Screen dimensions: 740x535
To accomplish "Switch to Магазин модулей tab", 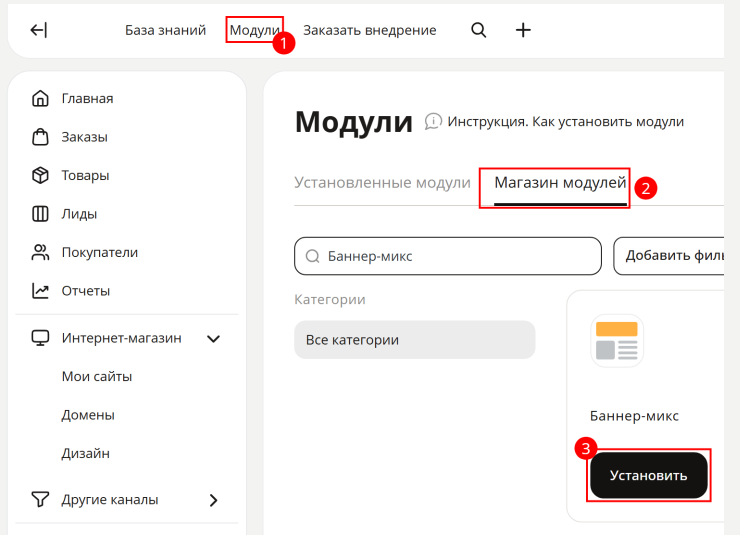I will coord(560,183).
